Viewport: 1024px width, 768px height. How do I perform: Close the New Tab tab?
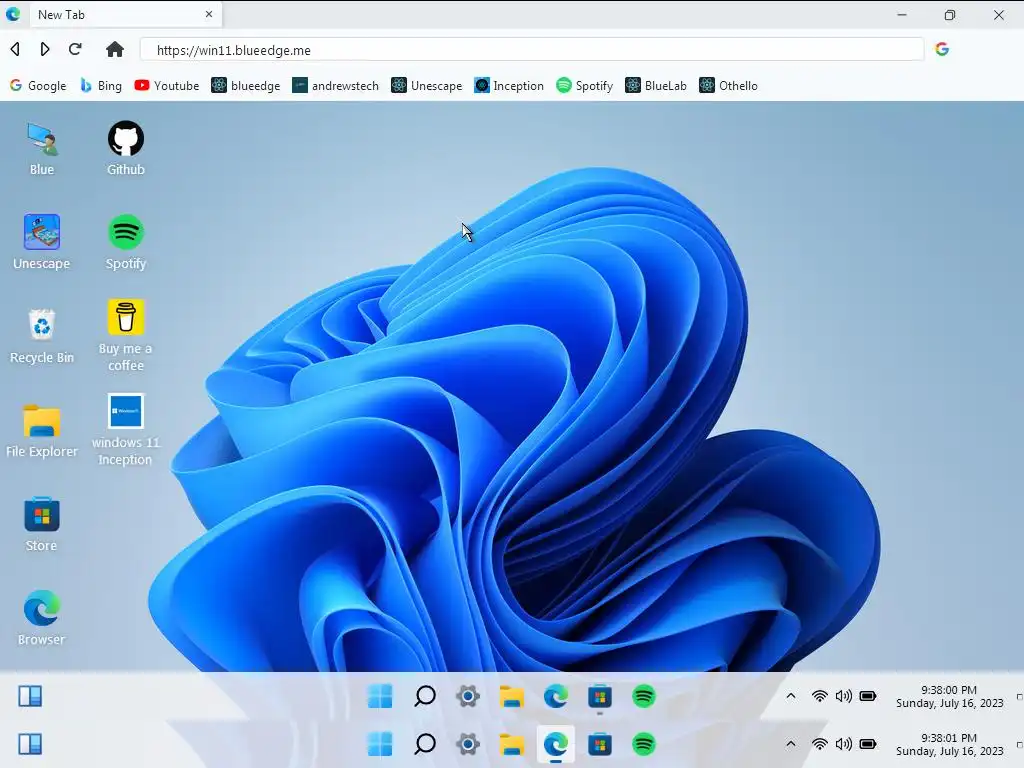209,14
